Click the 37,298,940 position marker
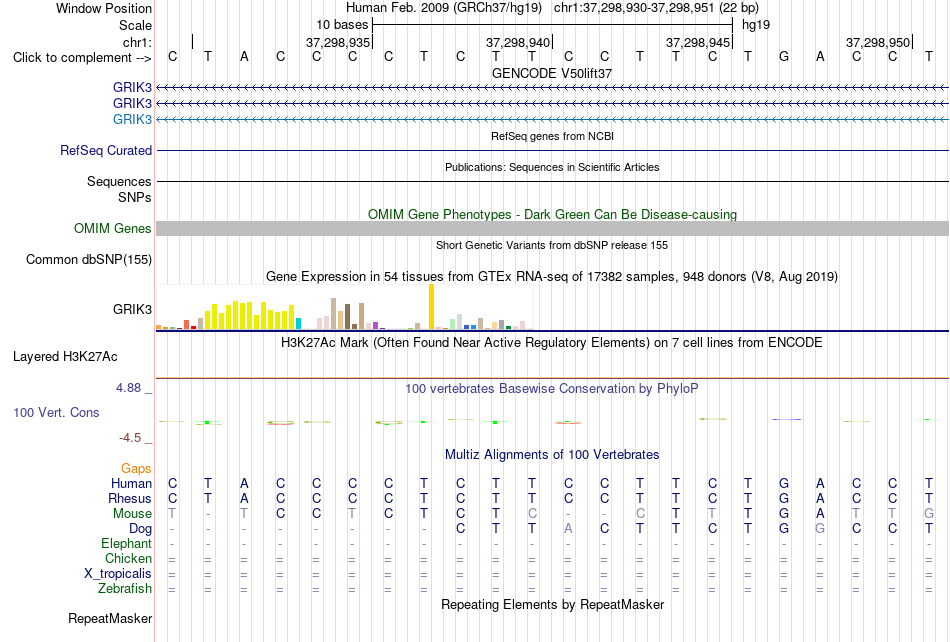Viewport: 950px width, 642px height. (x=518, y=42)
